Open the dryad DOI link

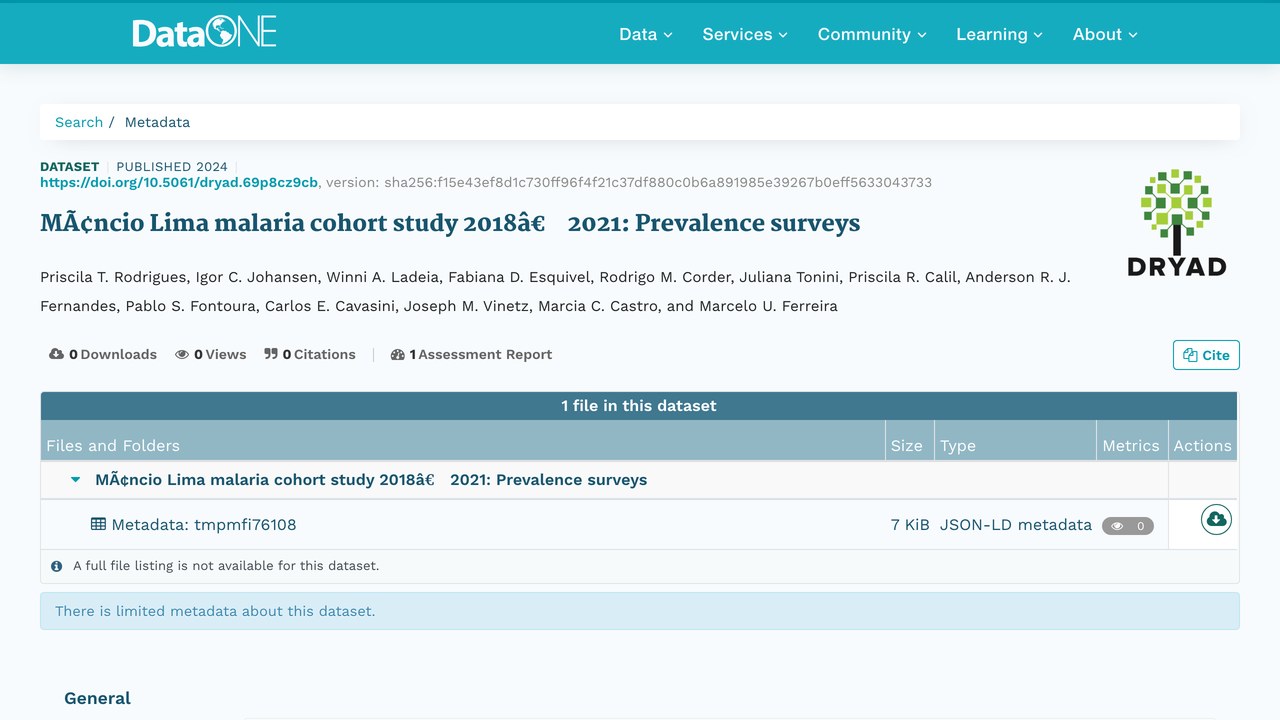pos(179,182)
